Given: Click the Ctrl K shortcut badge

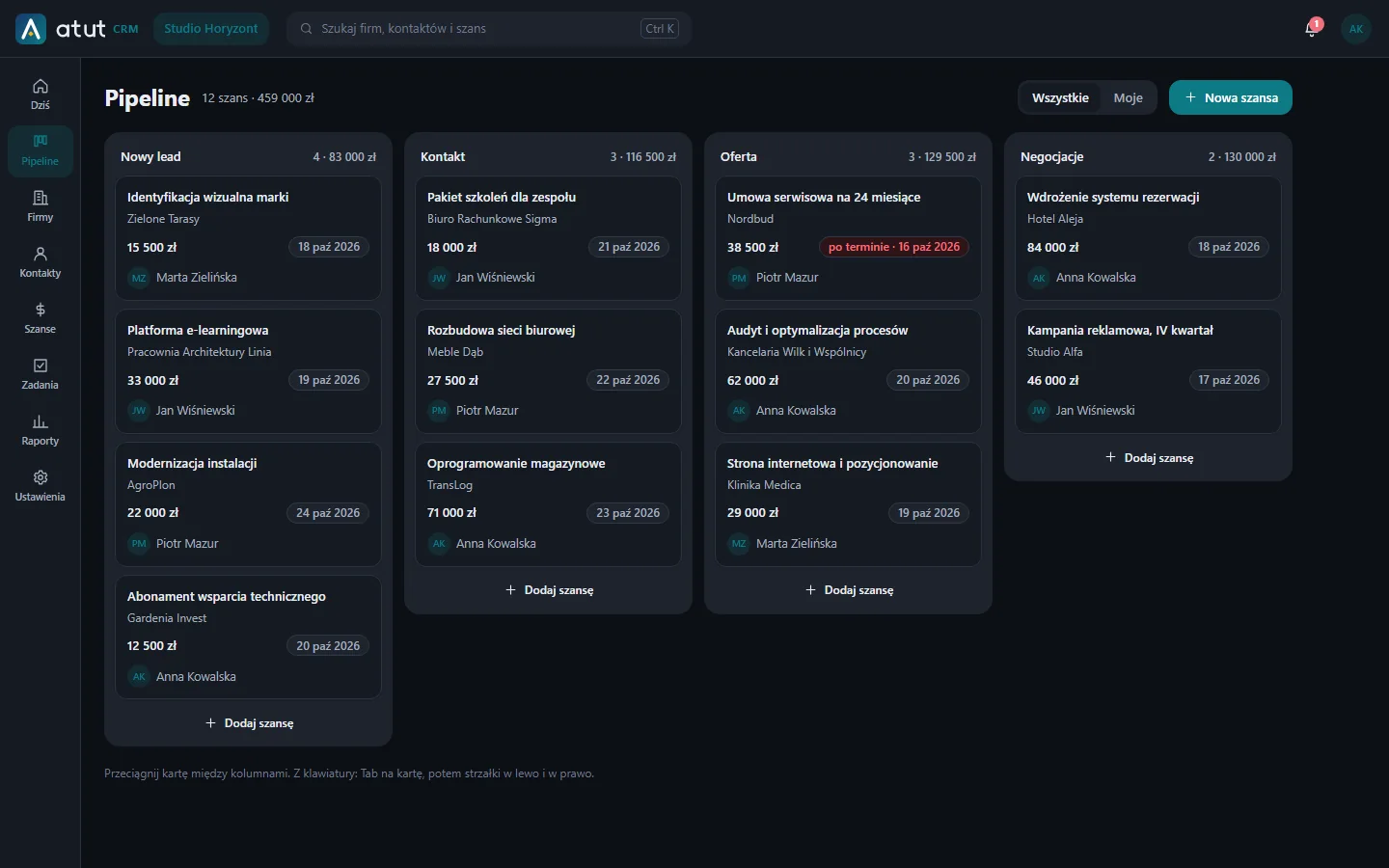Looking at the screenshot, I should (x=660, y=29).
